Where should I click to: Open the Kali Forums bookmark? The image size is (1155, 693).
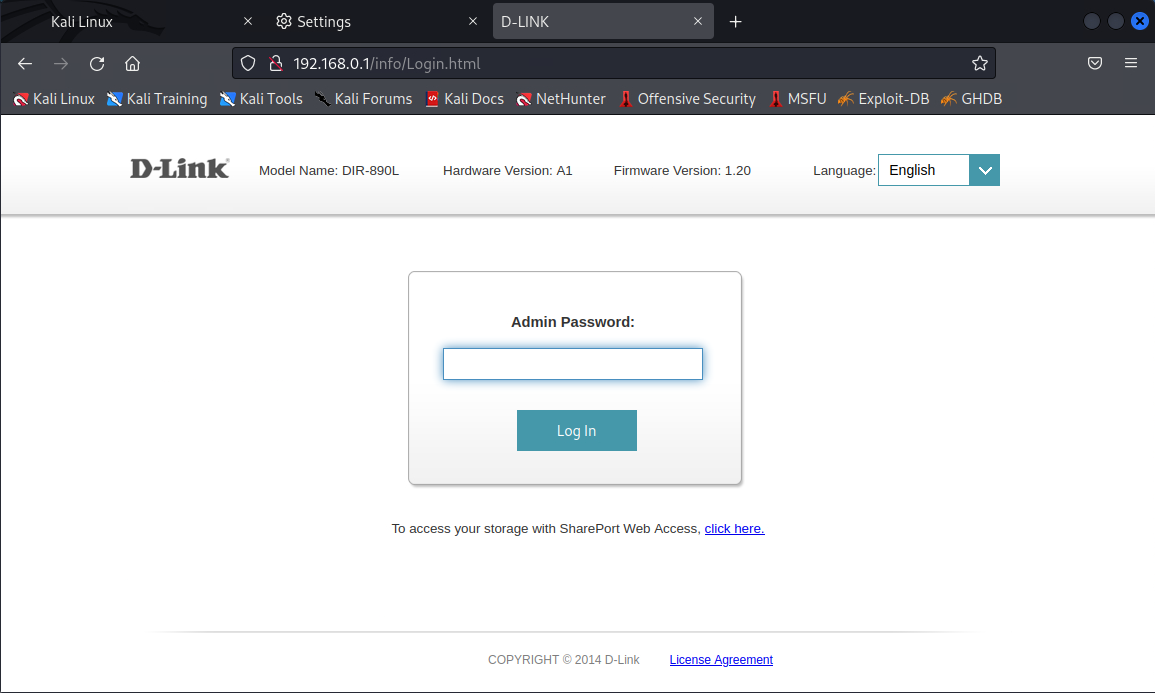[x=364, y=99]
